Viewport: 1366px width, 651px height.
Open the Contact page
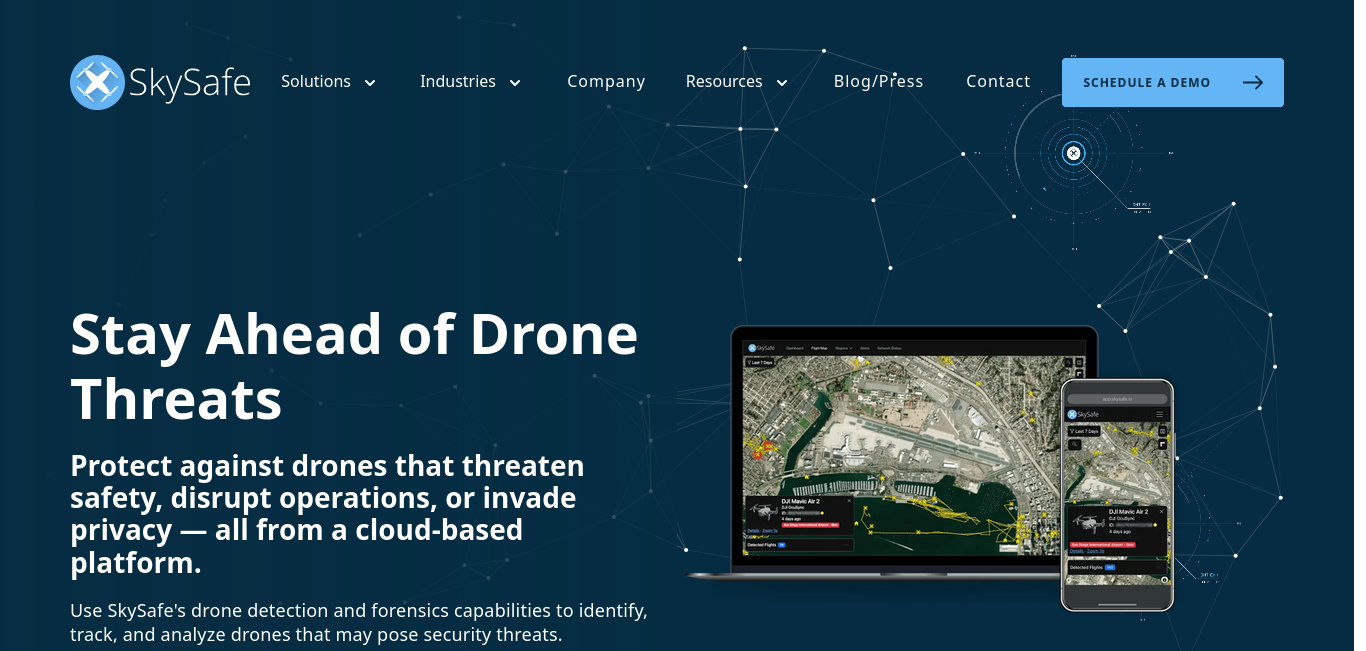tap(998, 82)
